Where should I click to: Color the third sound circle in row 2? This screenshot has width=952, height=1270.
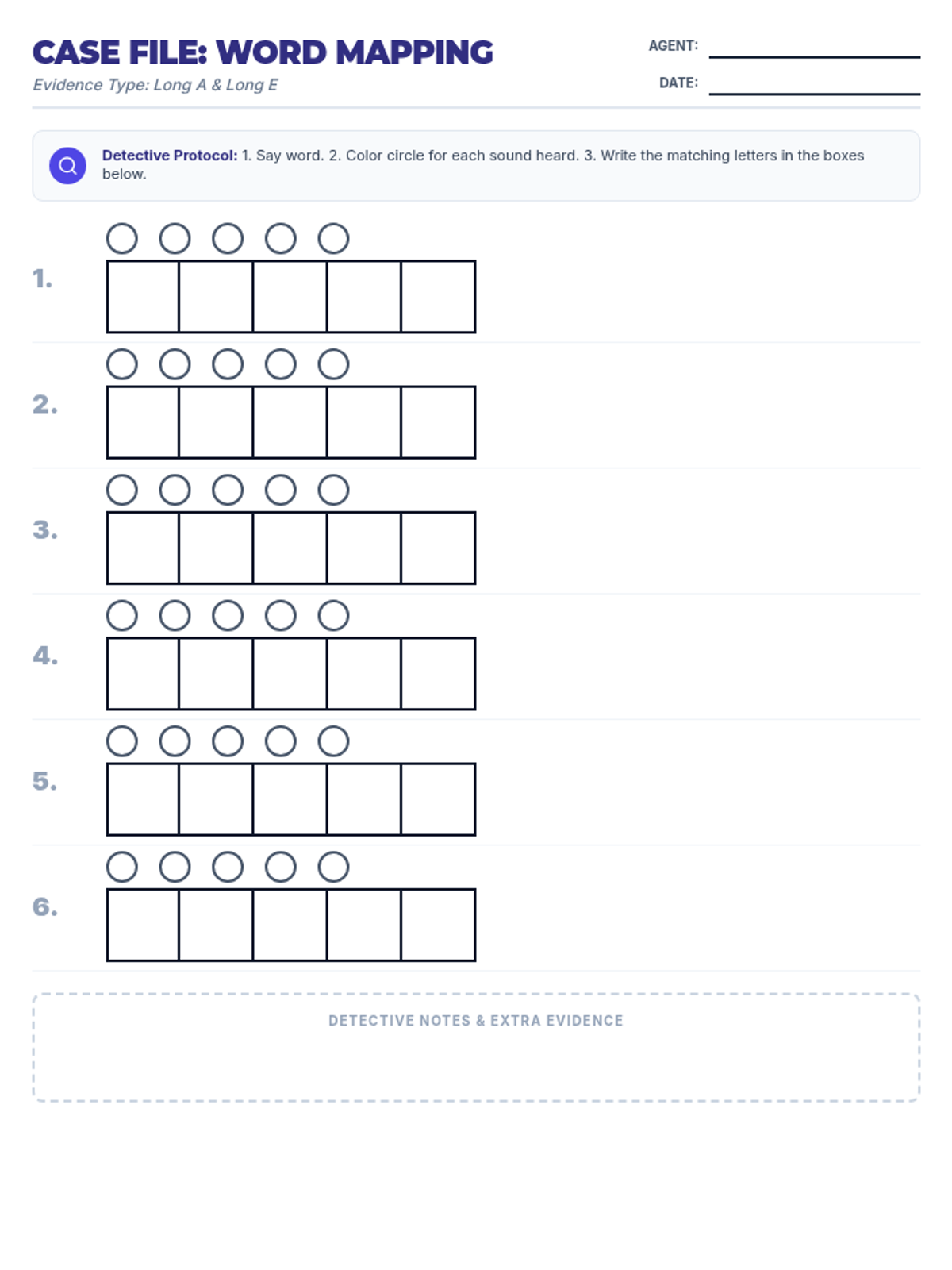coord(228,364)
